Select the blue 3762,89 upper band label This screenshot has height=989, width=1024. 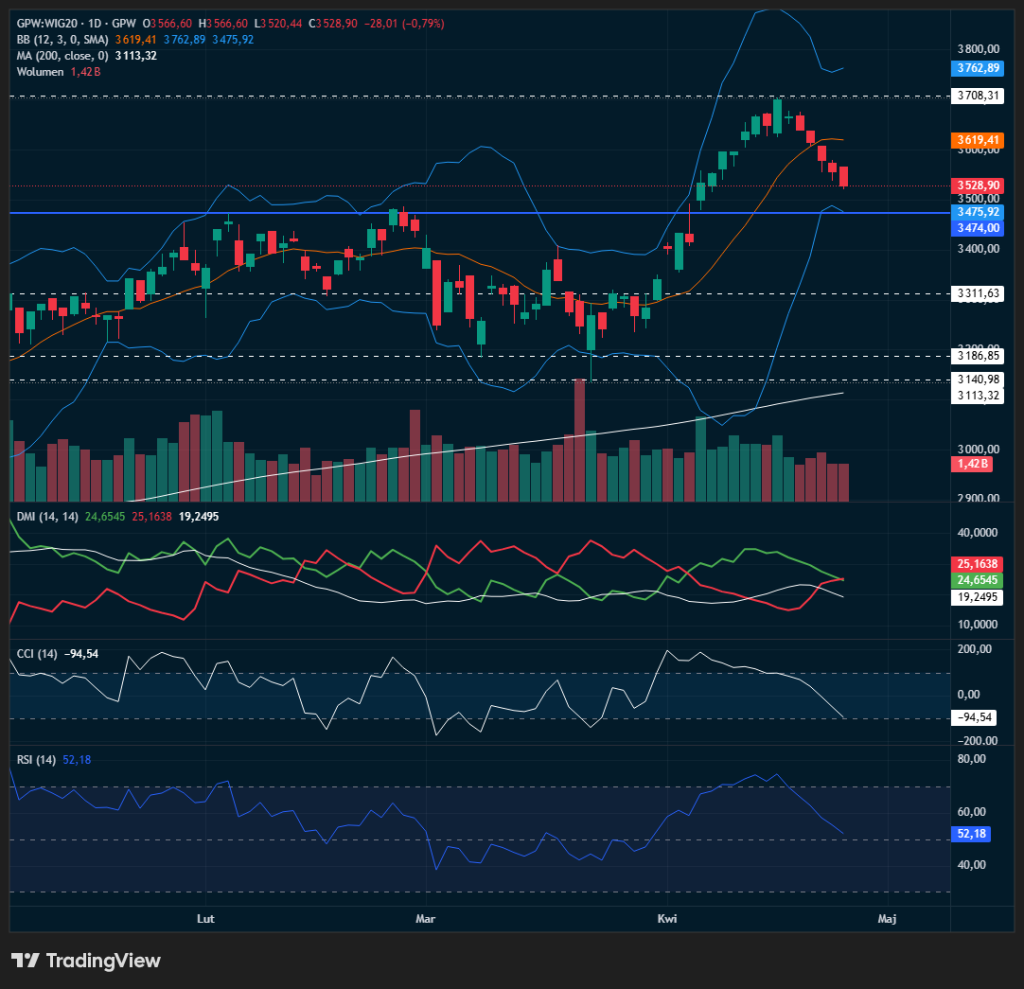point(978,68)
